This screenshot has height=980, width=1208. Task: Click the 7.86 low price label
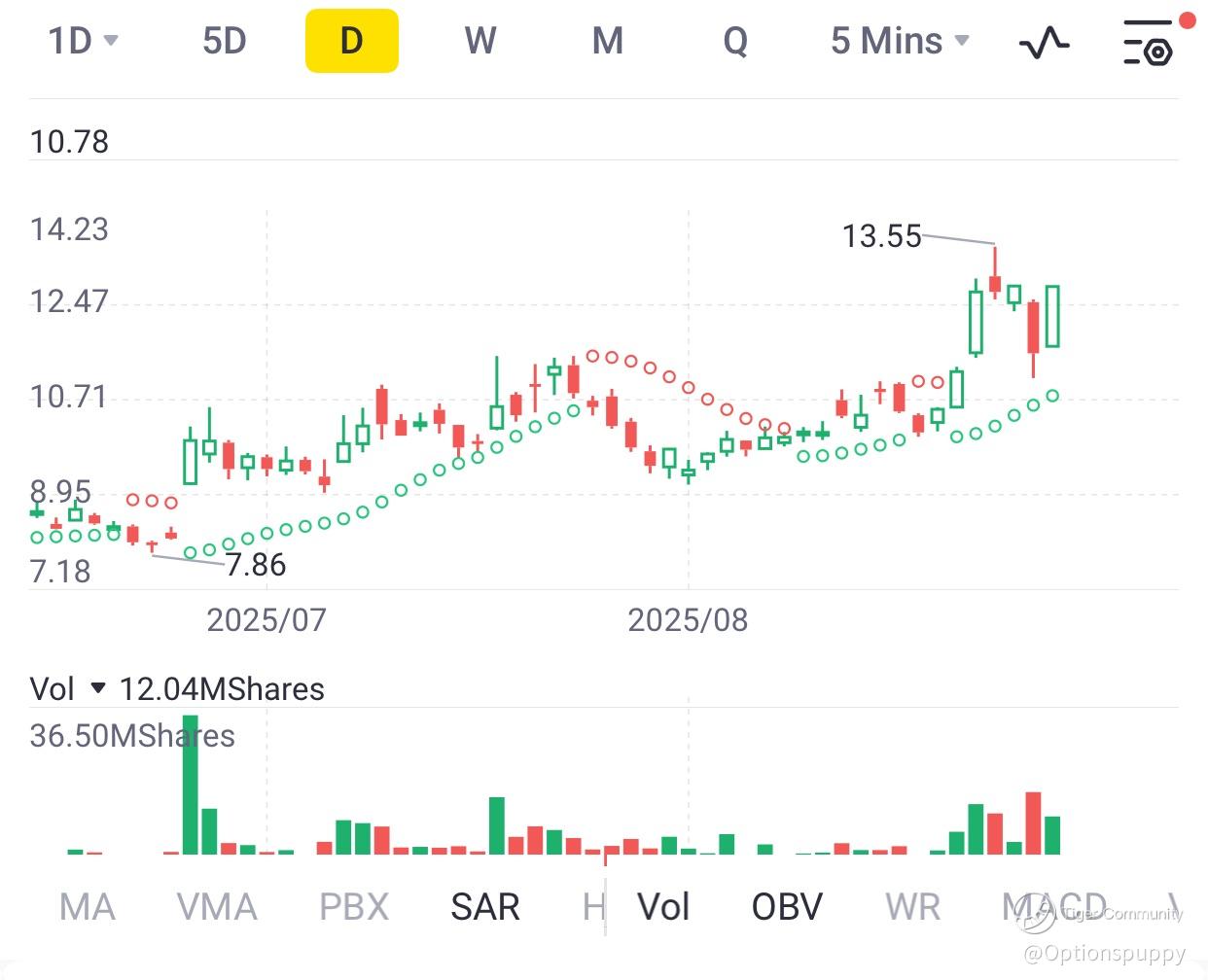click(x=256, y=565)
